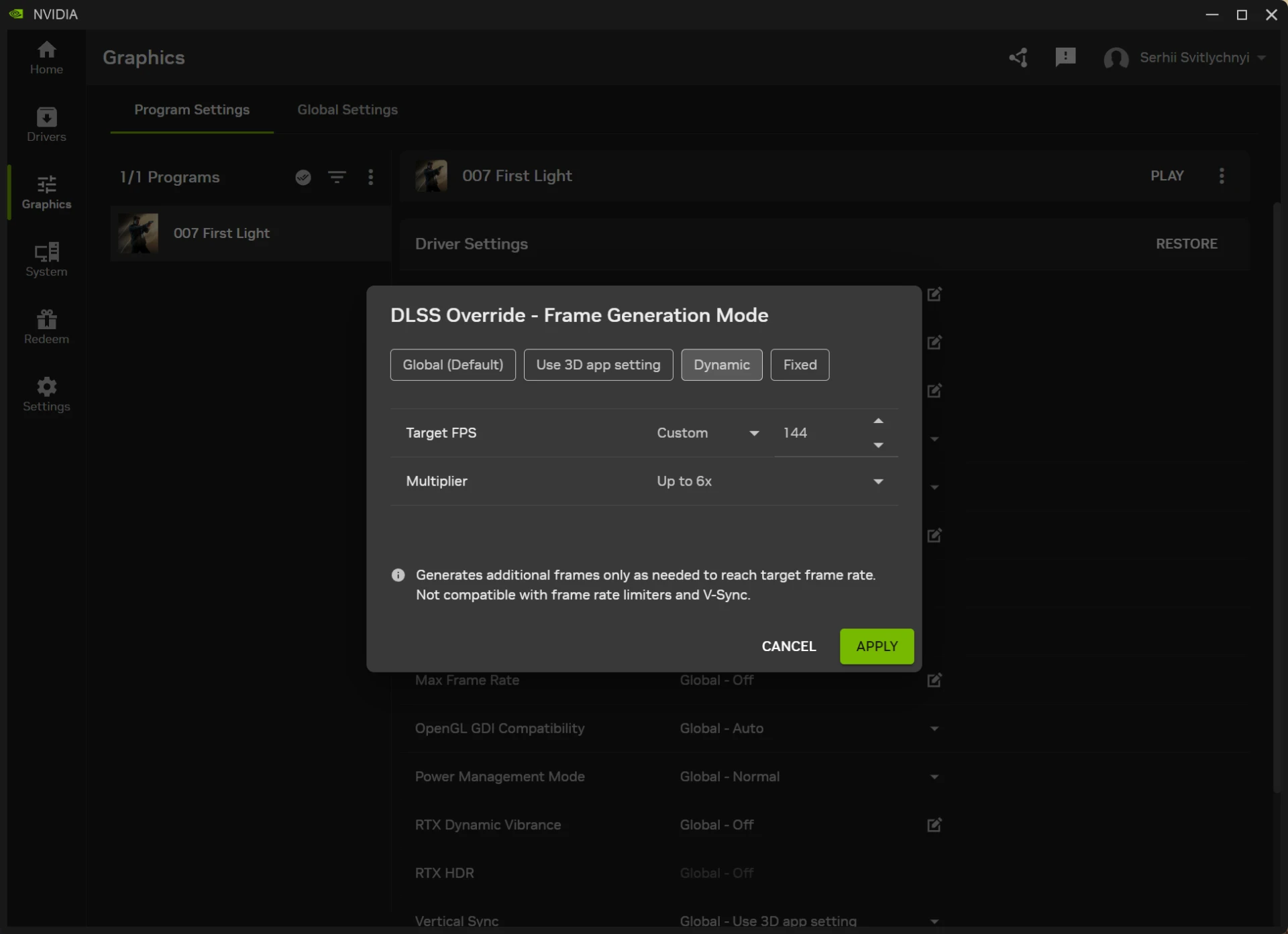Open the Home section in sidebar

click(x=46, y=58)
